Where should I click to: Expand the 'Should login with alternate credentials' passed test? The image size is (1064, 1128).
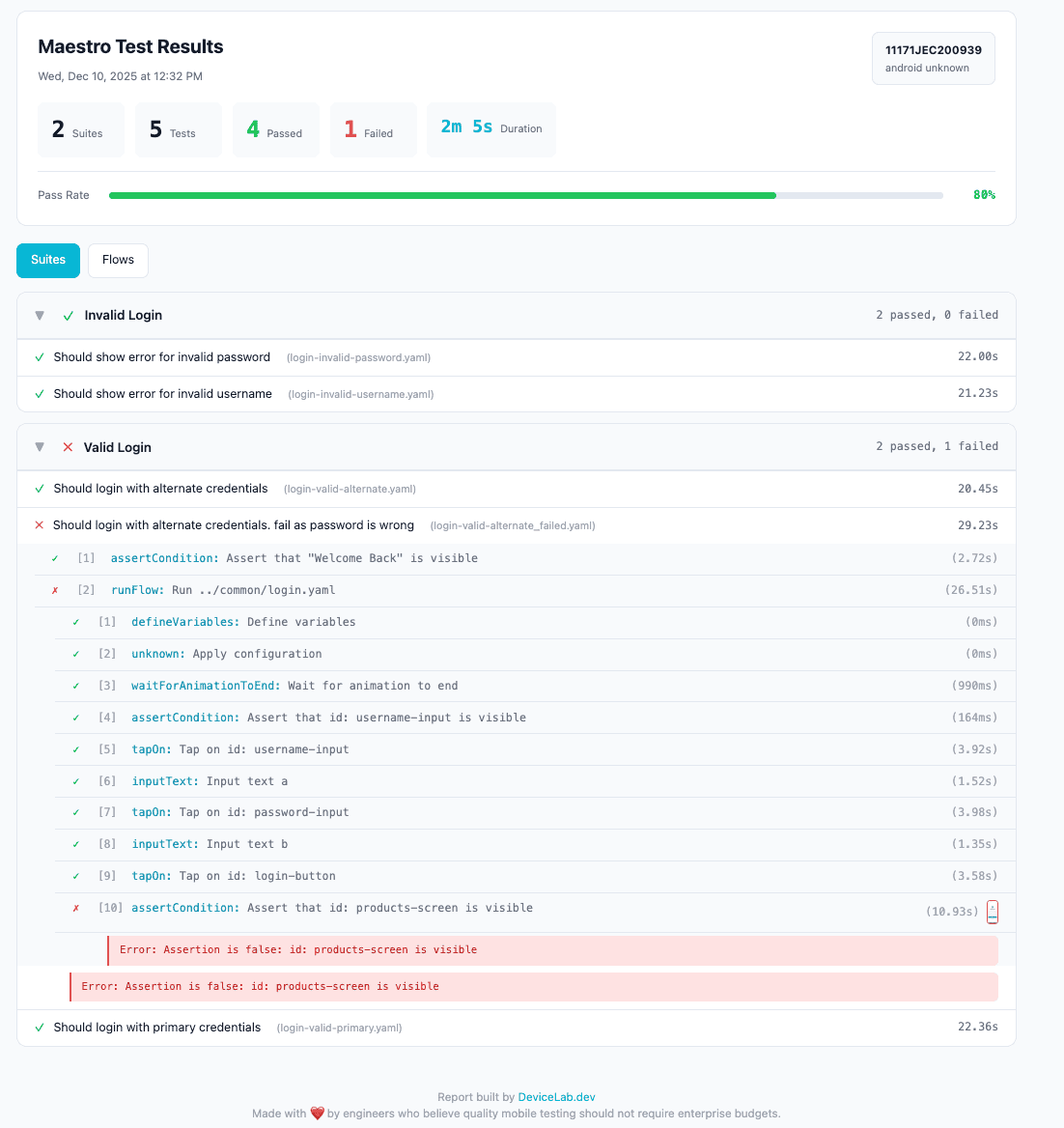160,489
